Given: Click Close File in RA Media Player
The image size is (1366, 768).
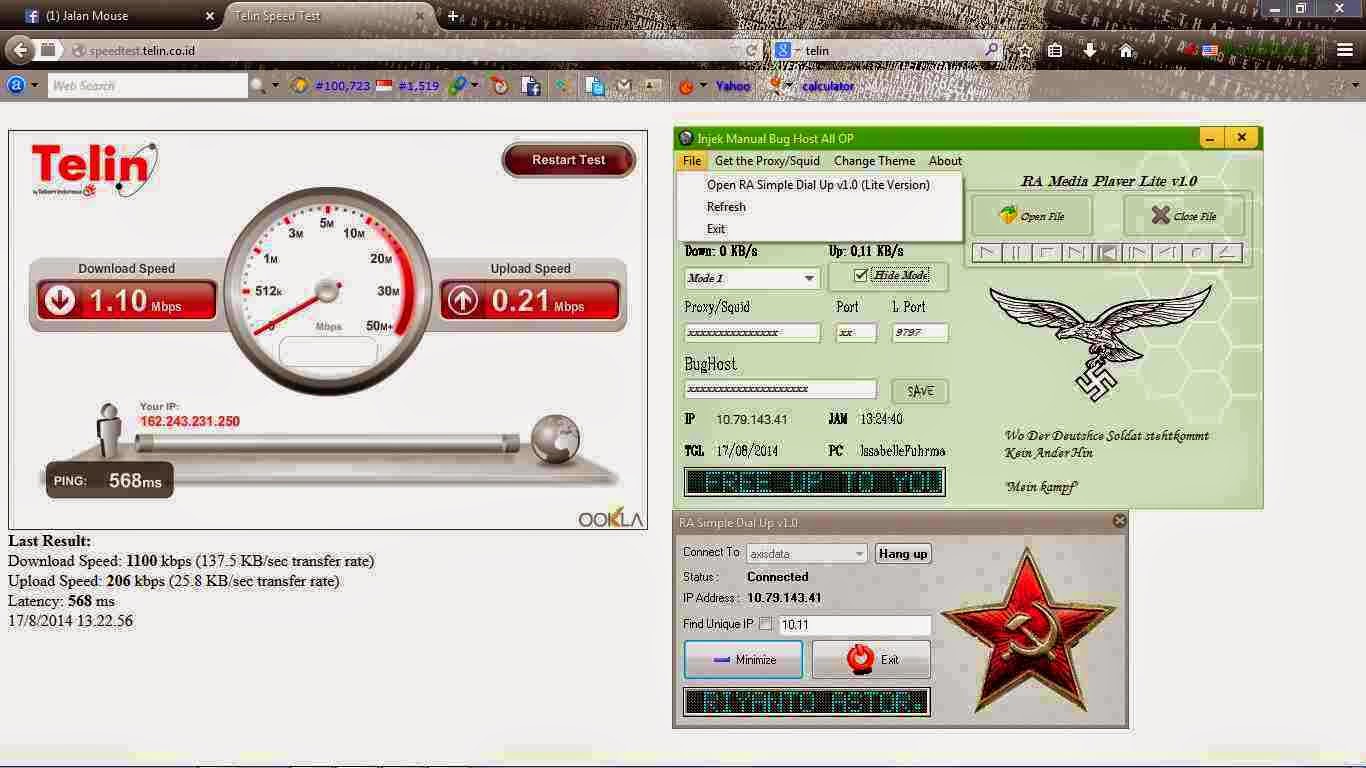Looking at the screenshot, I should click(x=1184, y=216).
